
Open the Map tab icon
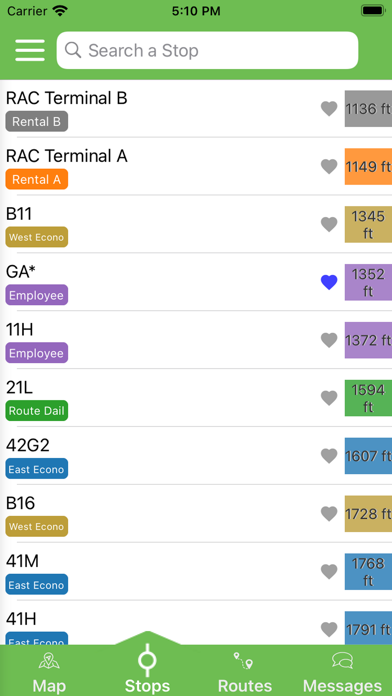tap(49, 661)
